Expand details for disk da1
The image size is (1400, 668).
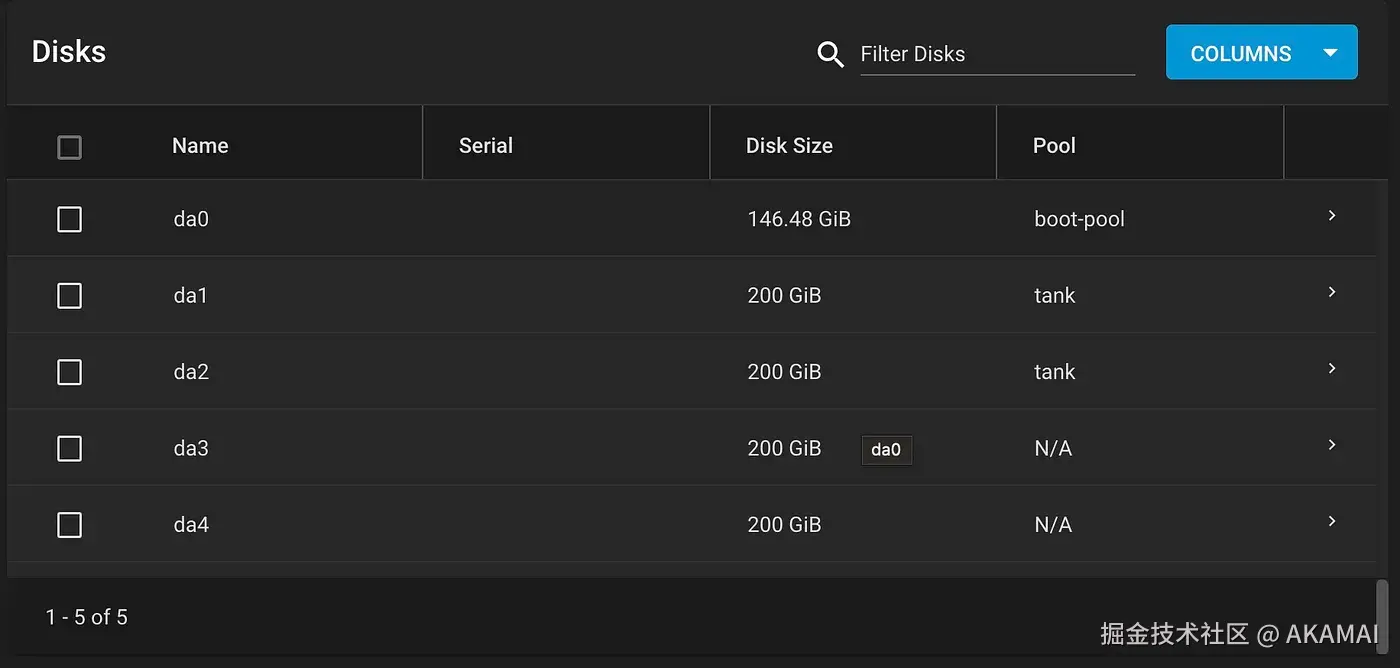1331,292
